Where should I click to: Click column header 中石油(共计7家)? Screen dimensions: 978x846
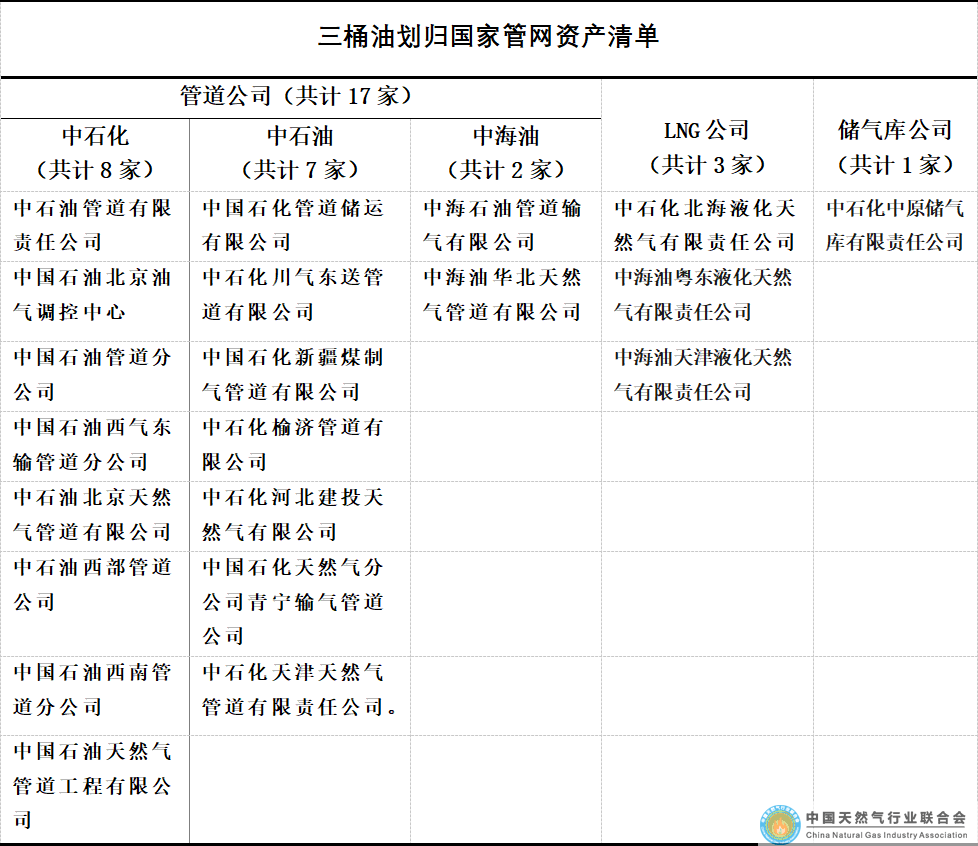300,153
